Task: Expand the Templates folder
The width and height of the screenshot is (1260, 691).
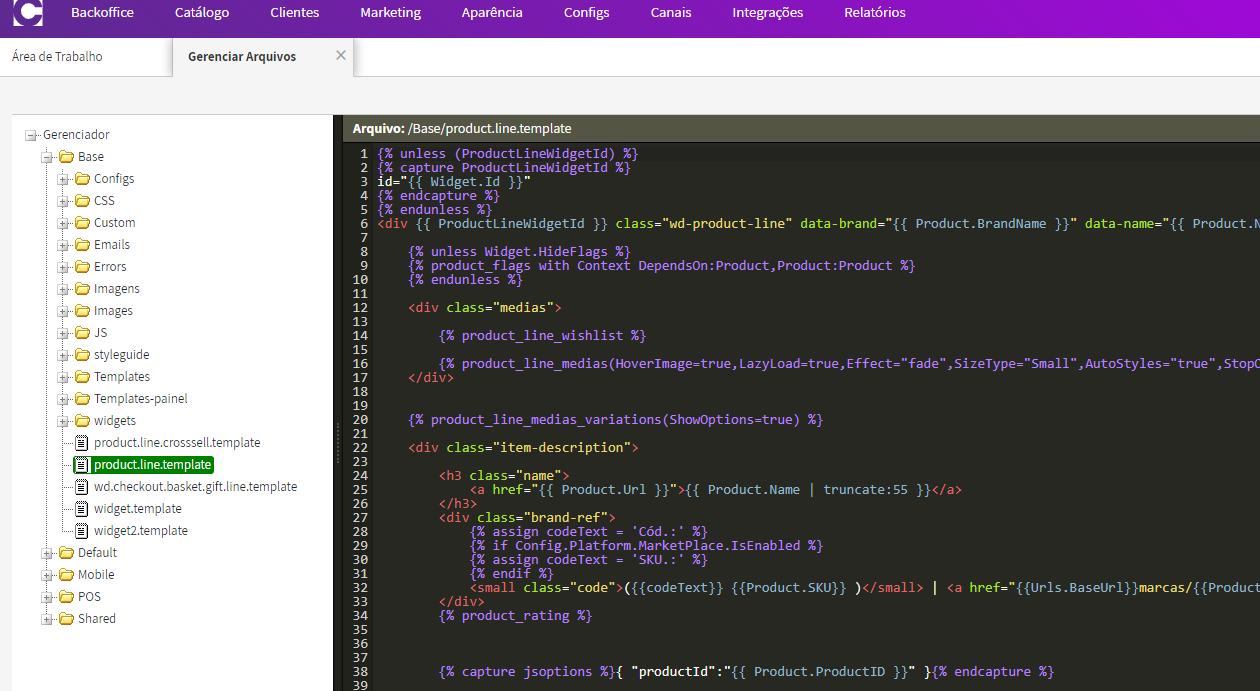Action: (63, 377)
